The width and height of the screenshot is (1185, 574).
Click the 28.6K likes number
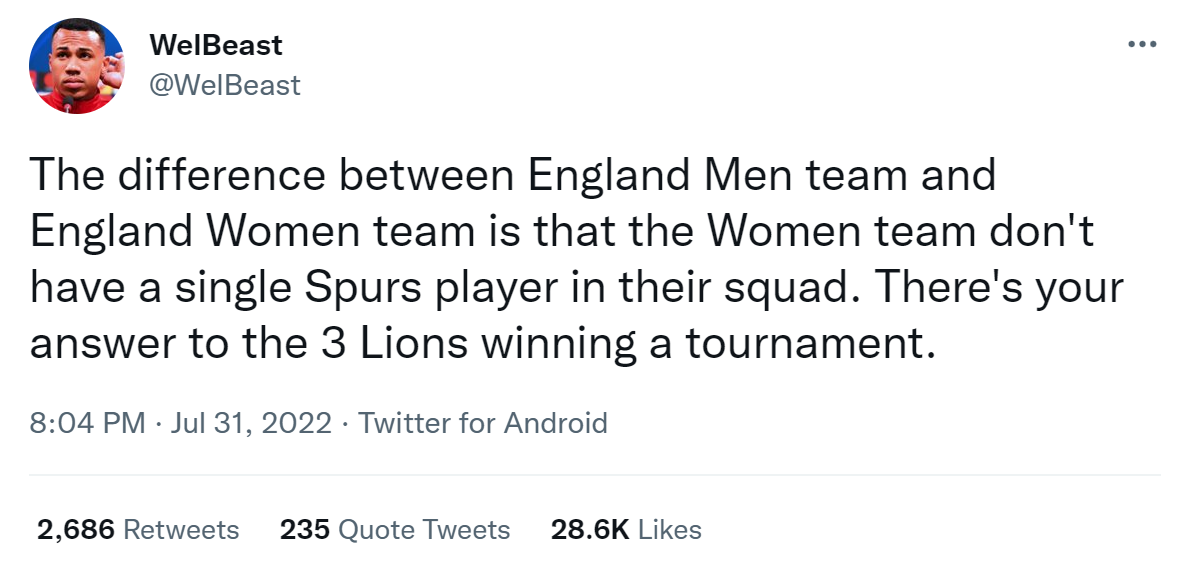590,529
